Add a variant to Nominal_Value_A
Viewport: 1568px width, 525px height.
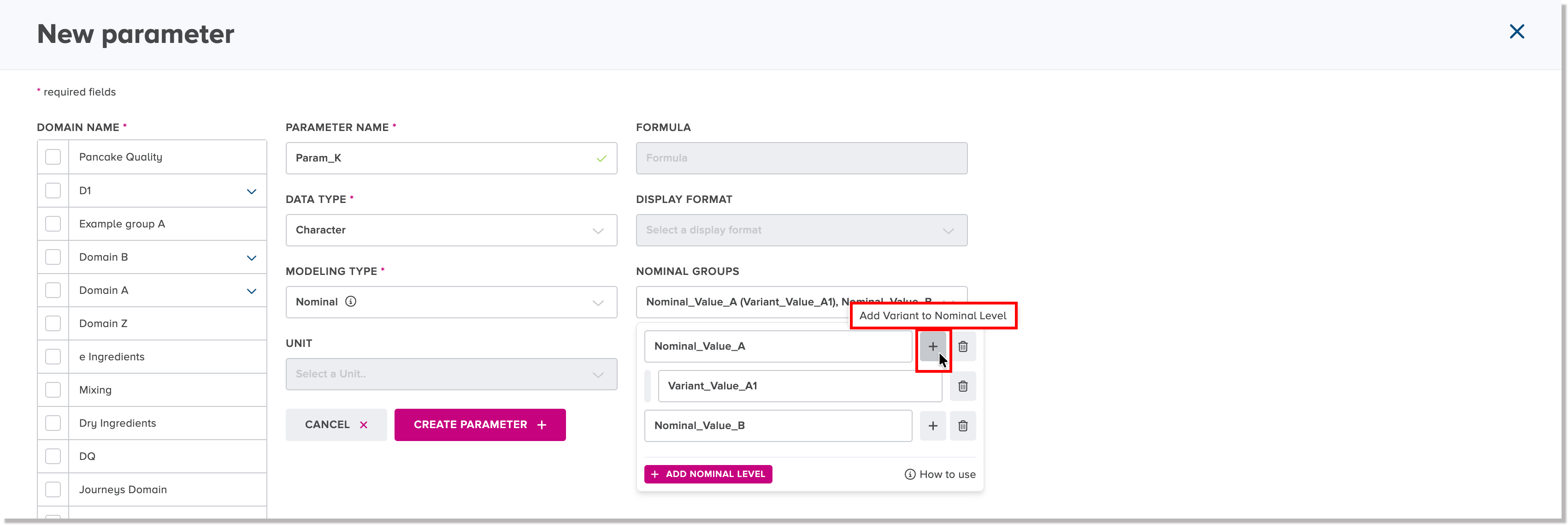tap(932, 346)
